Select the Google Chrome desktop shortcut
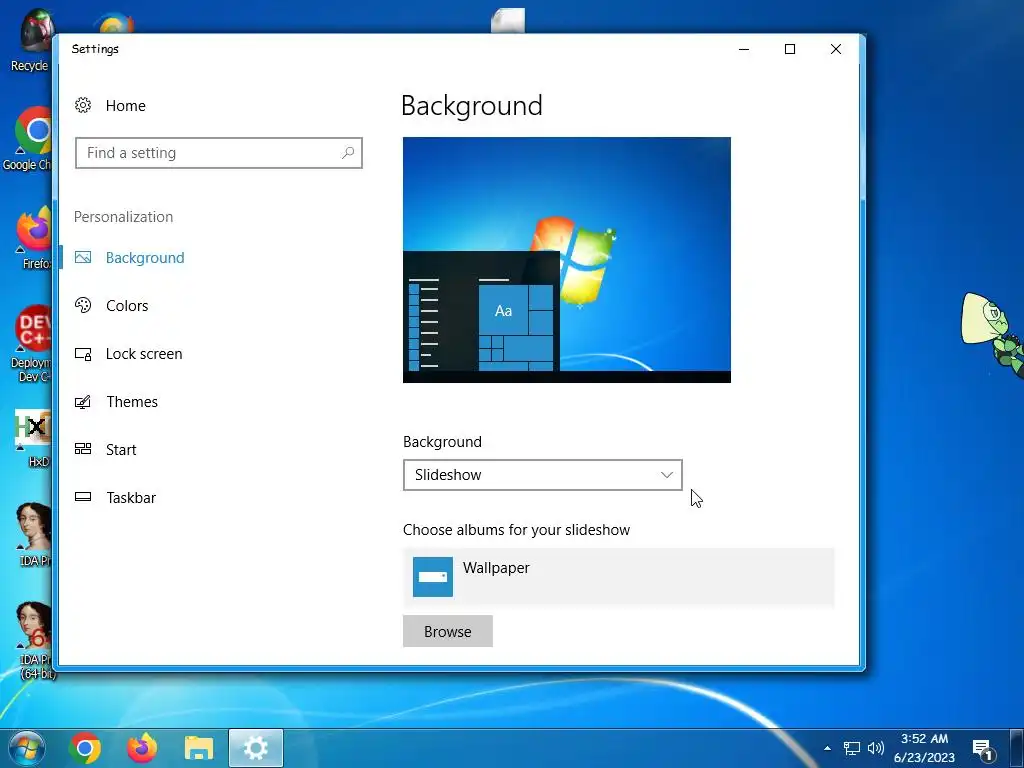The width and height of the screenshot is (1024, 768). click(27, 138)
